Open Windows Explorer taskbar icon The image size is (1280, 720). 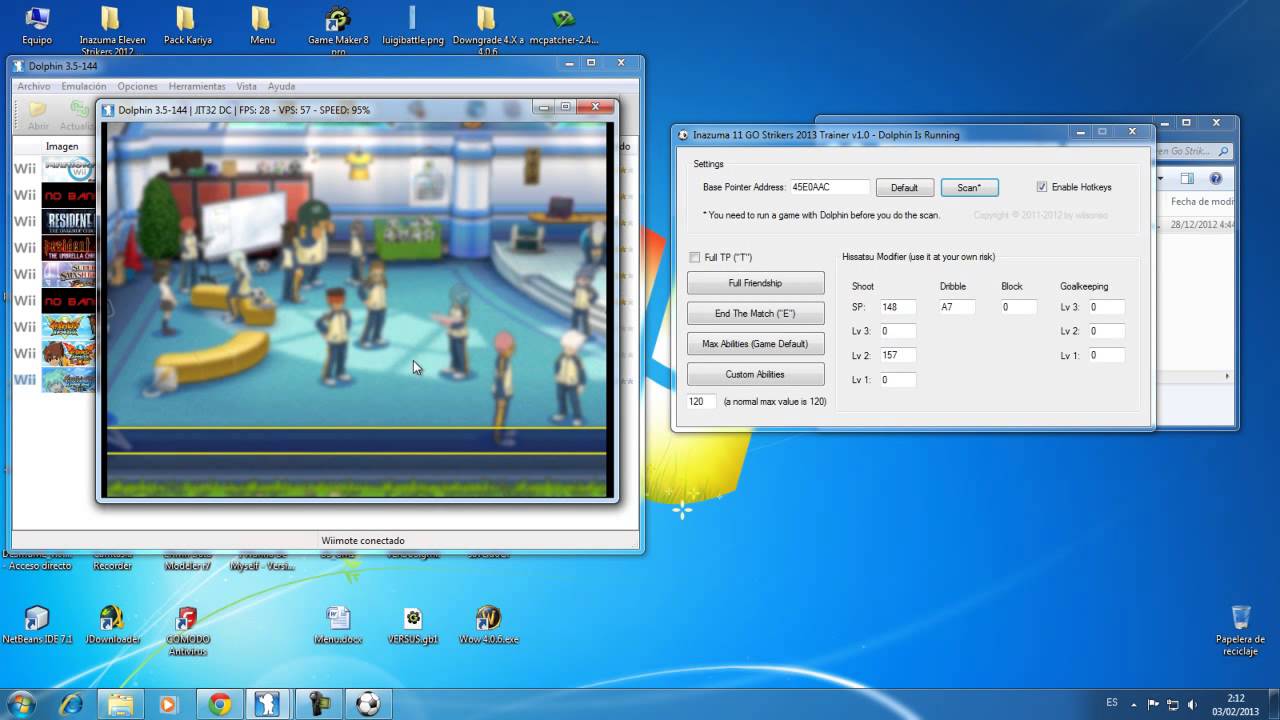point(120,704)
